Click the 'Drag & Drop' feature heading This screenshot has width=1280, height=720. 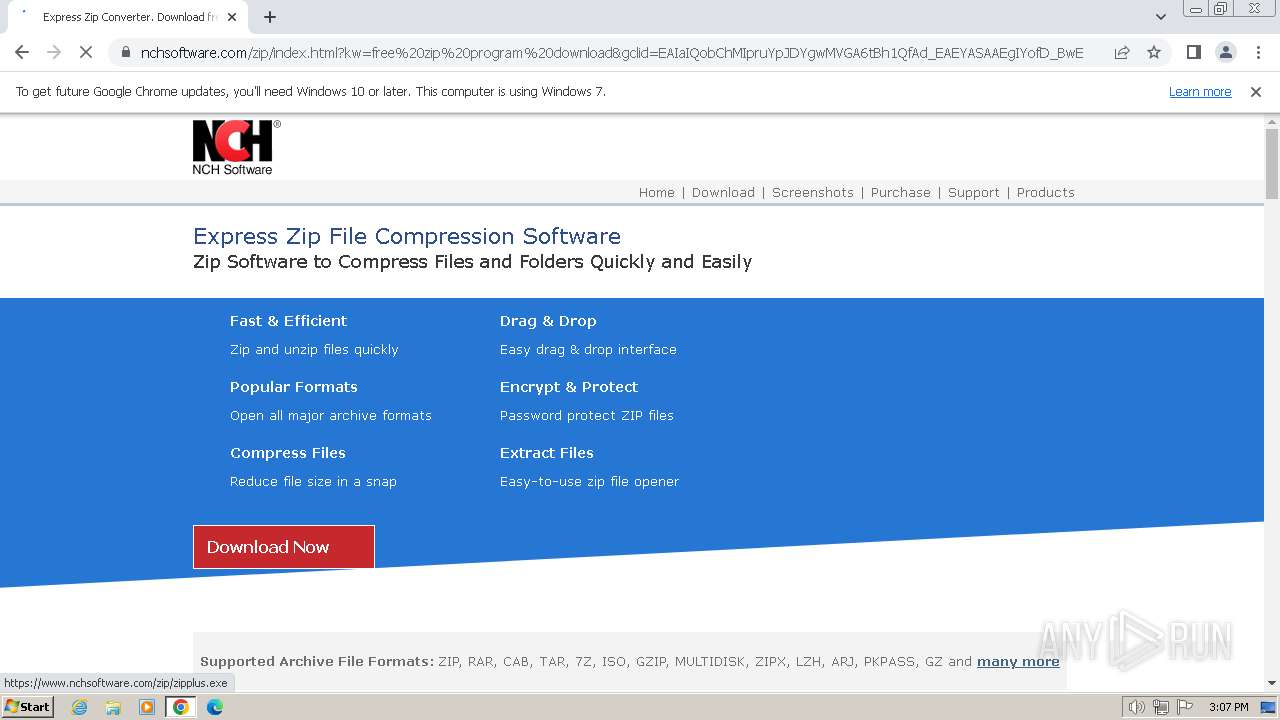(x=548, y=321)
